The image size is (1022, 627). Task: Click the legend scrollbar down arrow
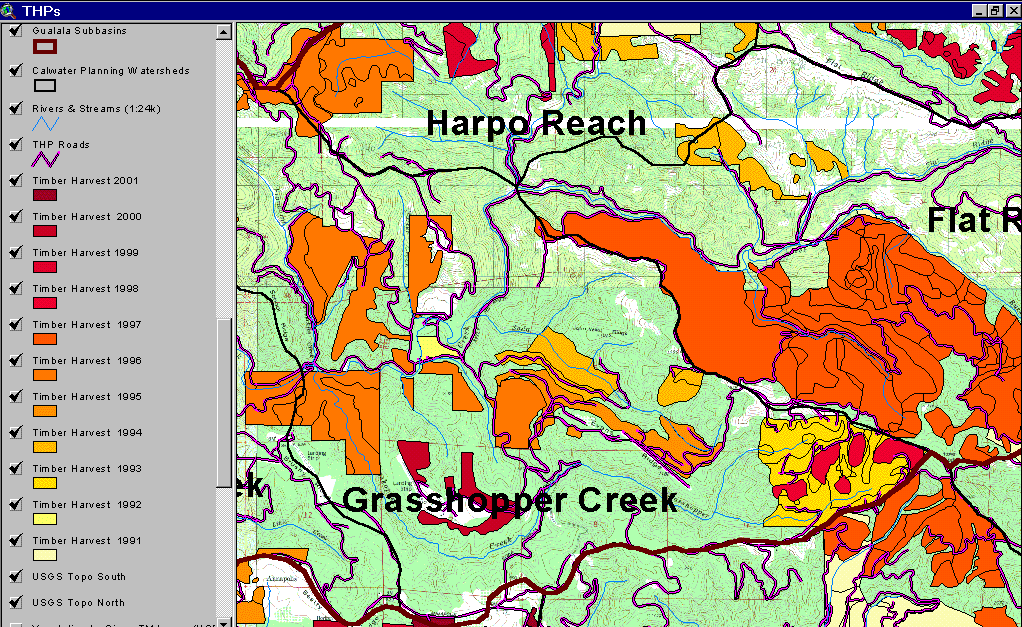[x=224, y=622]
